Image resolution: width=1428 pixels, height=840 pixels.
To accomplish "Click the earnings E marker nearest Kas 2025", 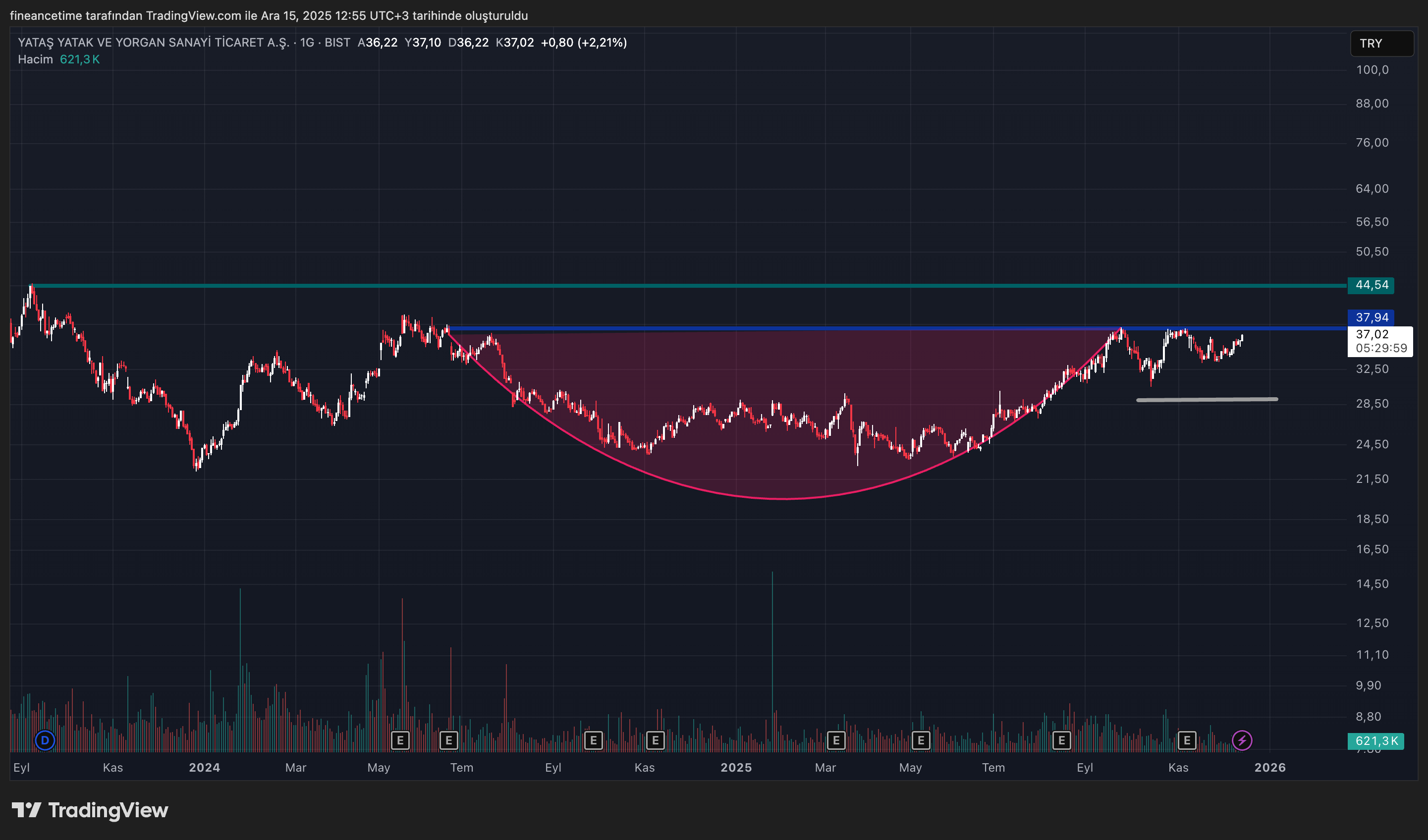I will click(1187, 740).
